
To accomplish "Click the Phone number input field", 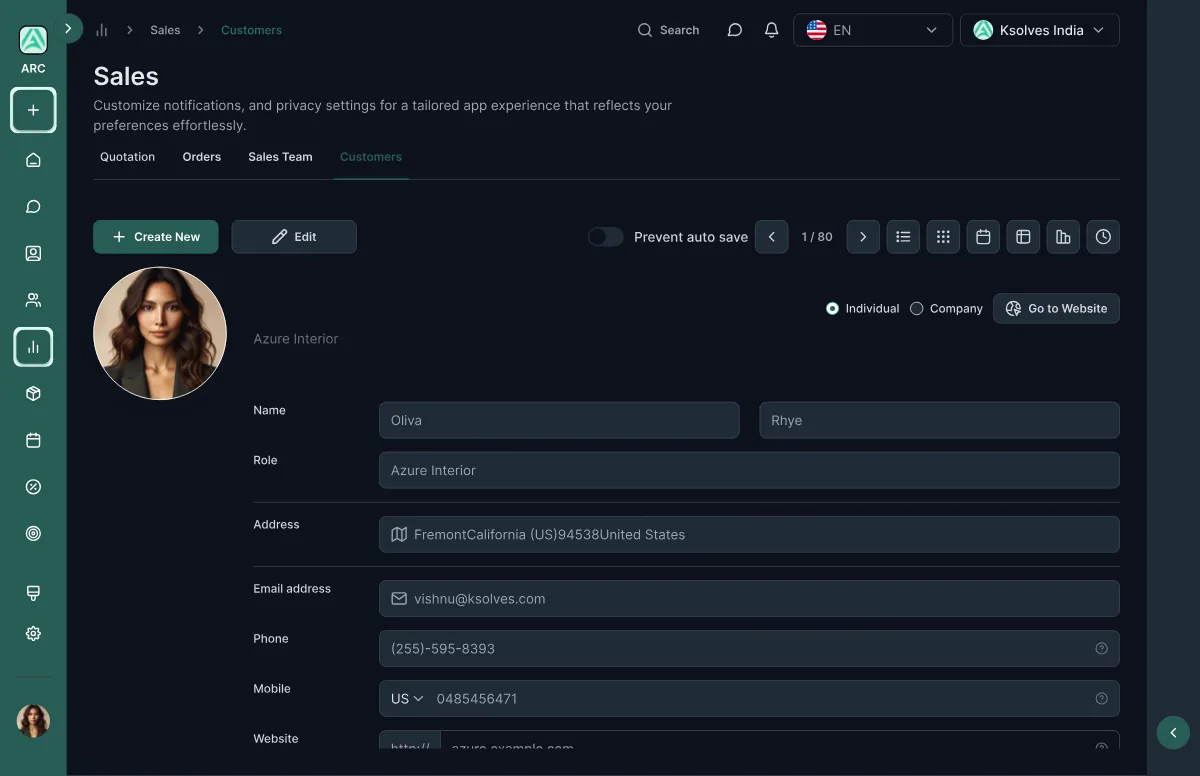I will [x=749, y=649].
